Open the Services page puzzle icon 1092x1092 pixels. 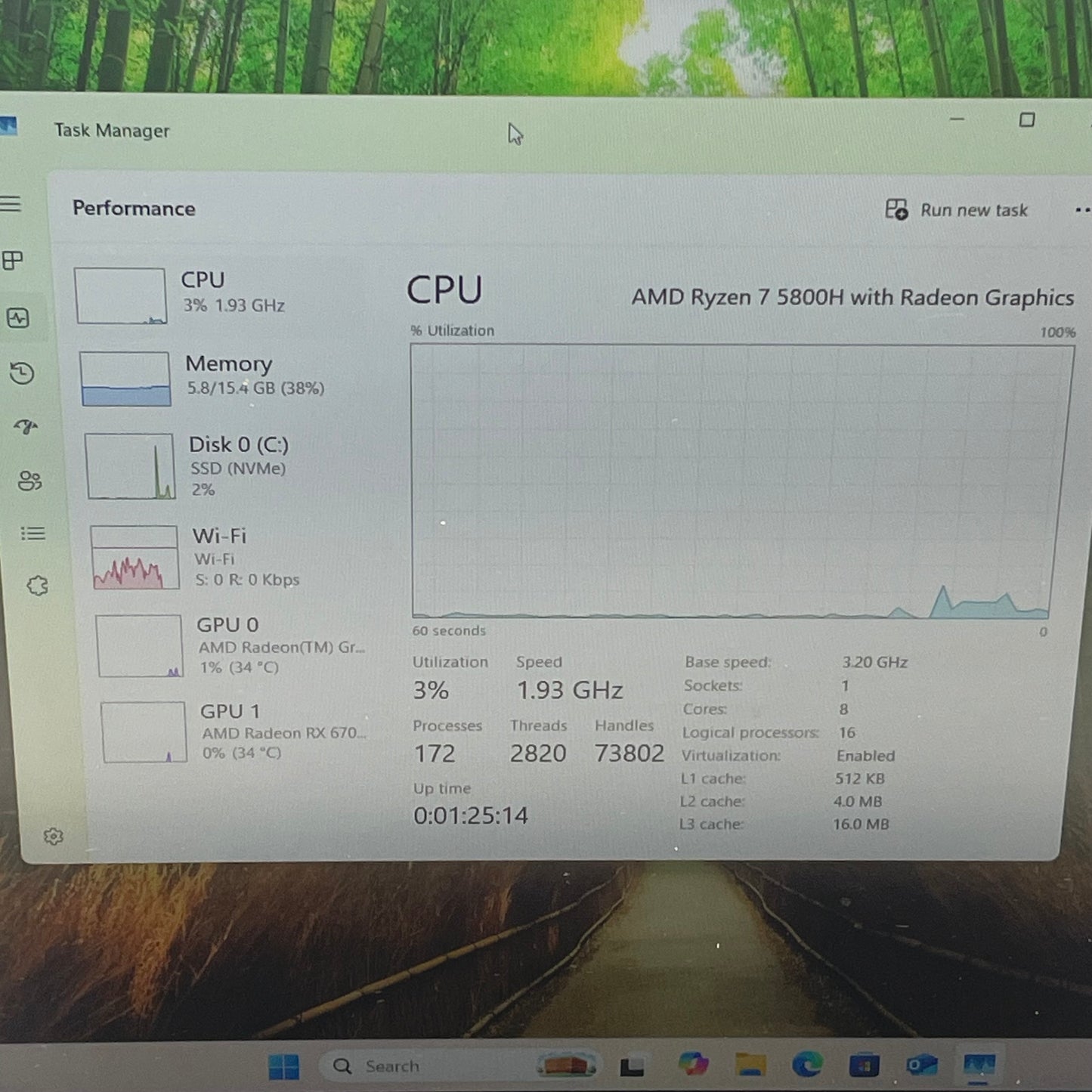pyautogui.click(x=37, y=586)
